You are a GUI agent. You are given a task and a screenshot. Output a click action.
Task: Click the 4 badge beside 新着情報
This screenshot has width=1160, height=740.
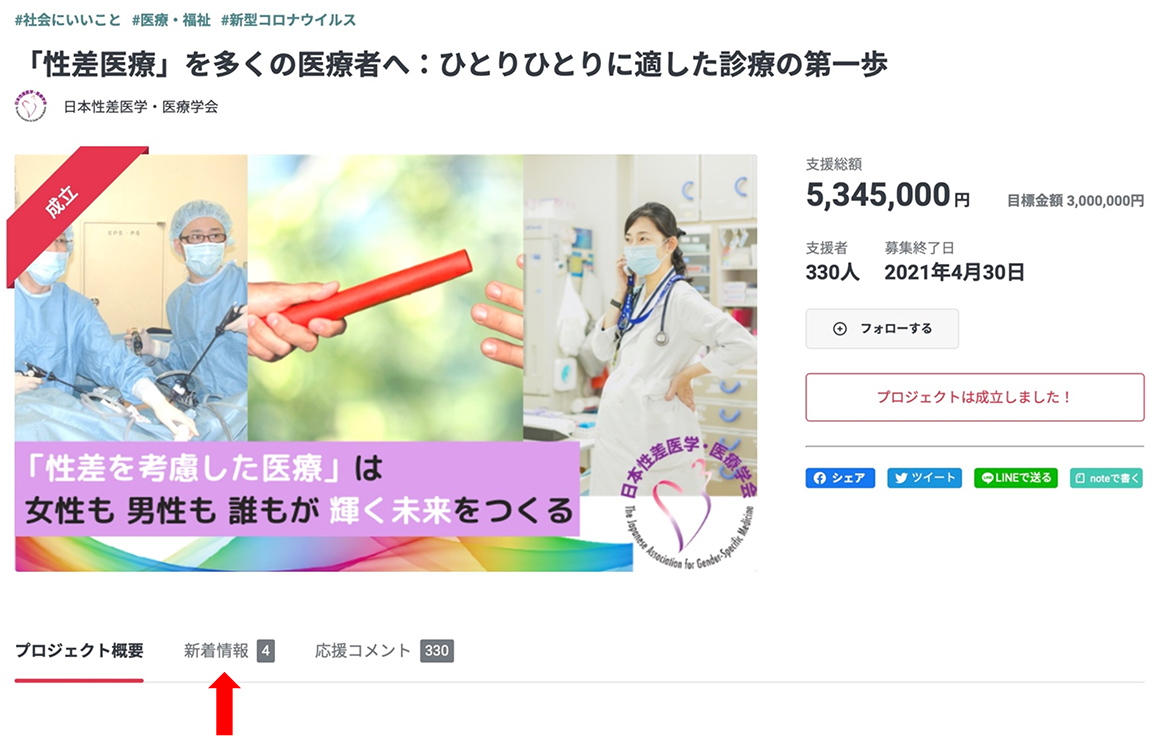(266, 650)
